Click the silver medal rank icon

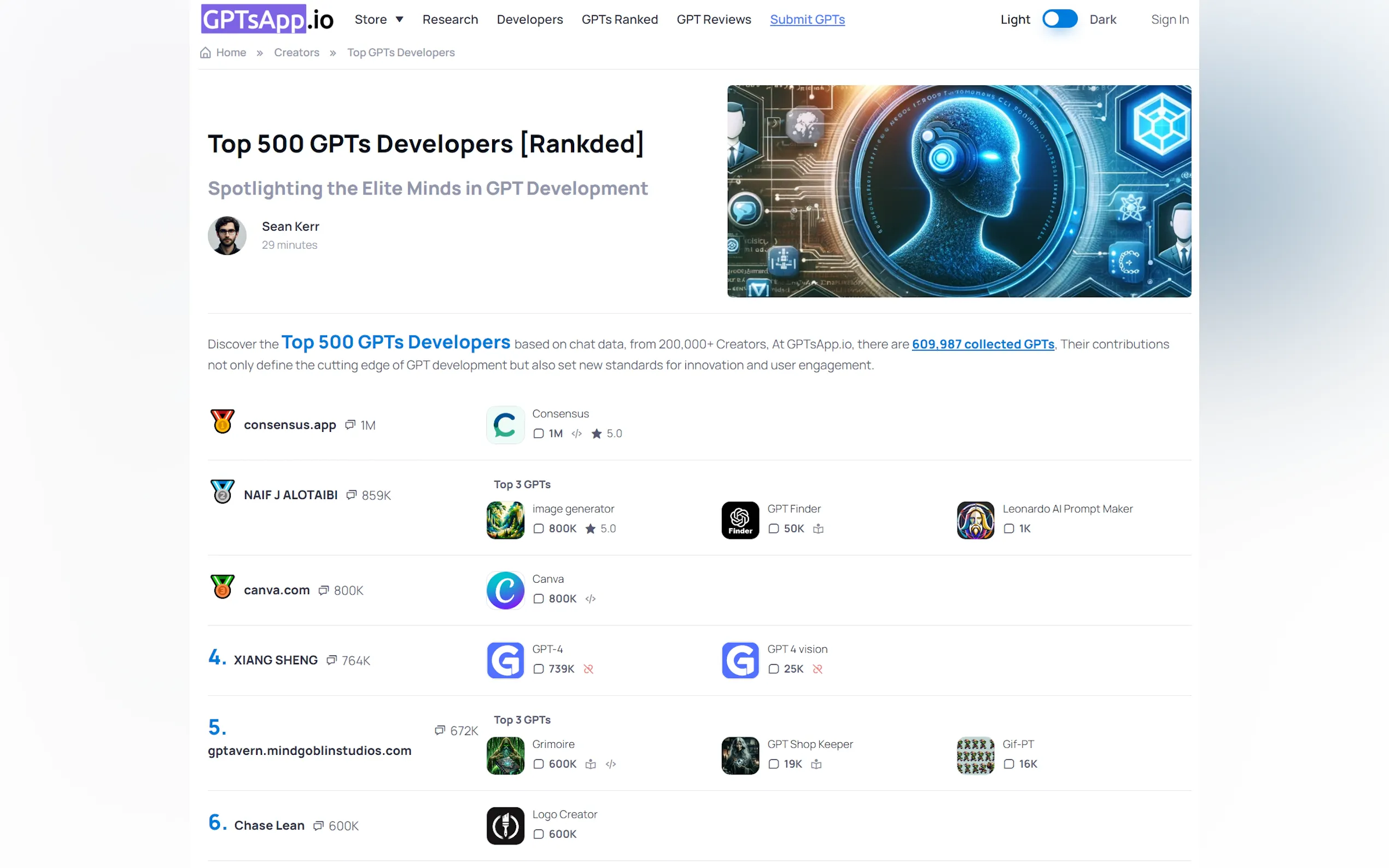(222, 491)
